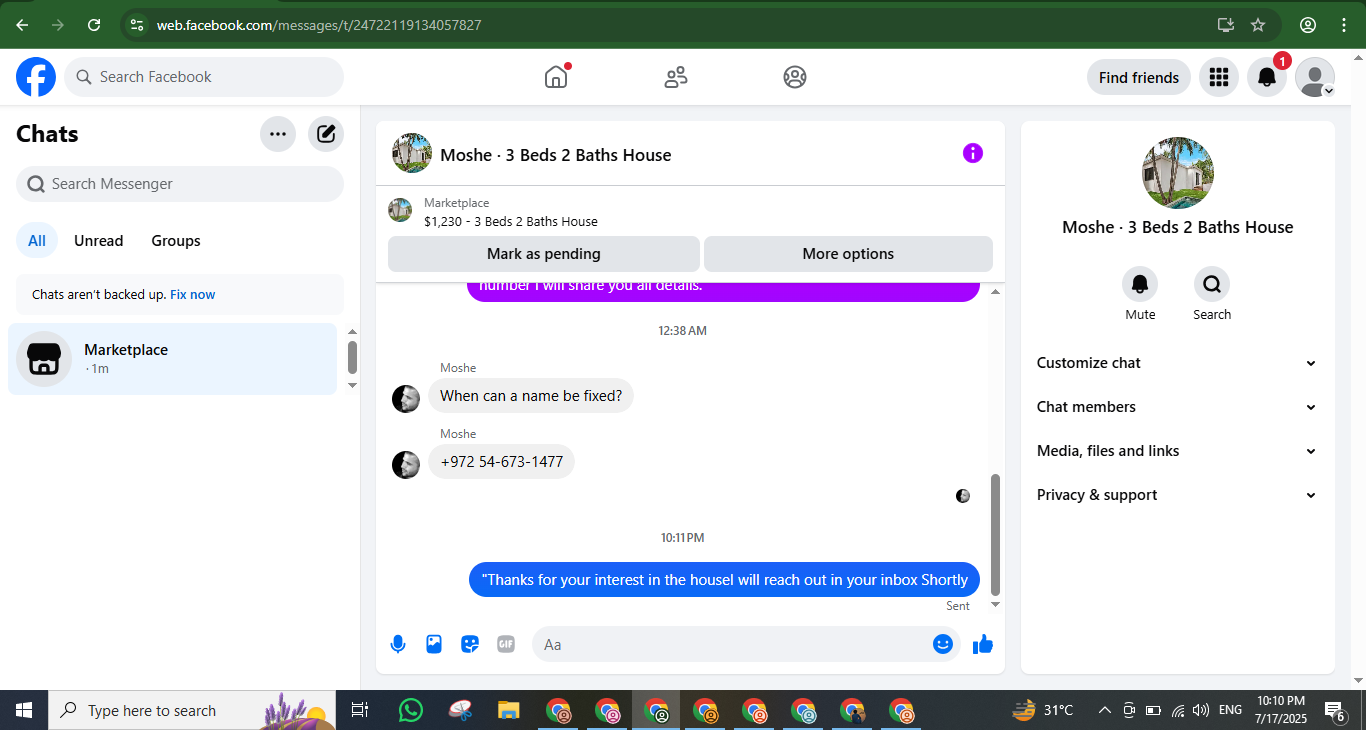Click the install app icon in address bar
This screenshot has height=730, width=1366.
coord(1225,25)
